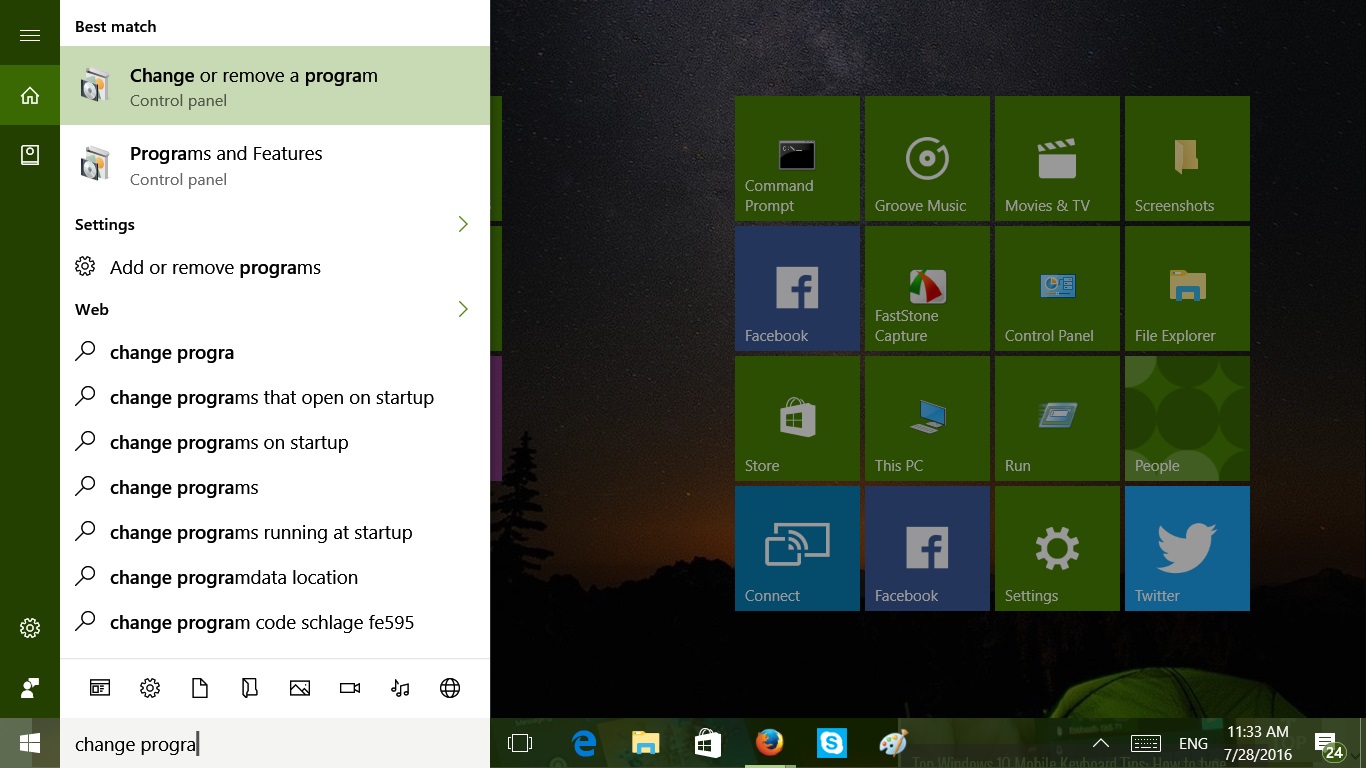Viewport: 1366px width, 768px height.
Task: Search the web for 'change progra'
Action: [275, 352]
